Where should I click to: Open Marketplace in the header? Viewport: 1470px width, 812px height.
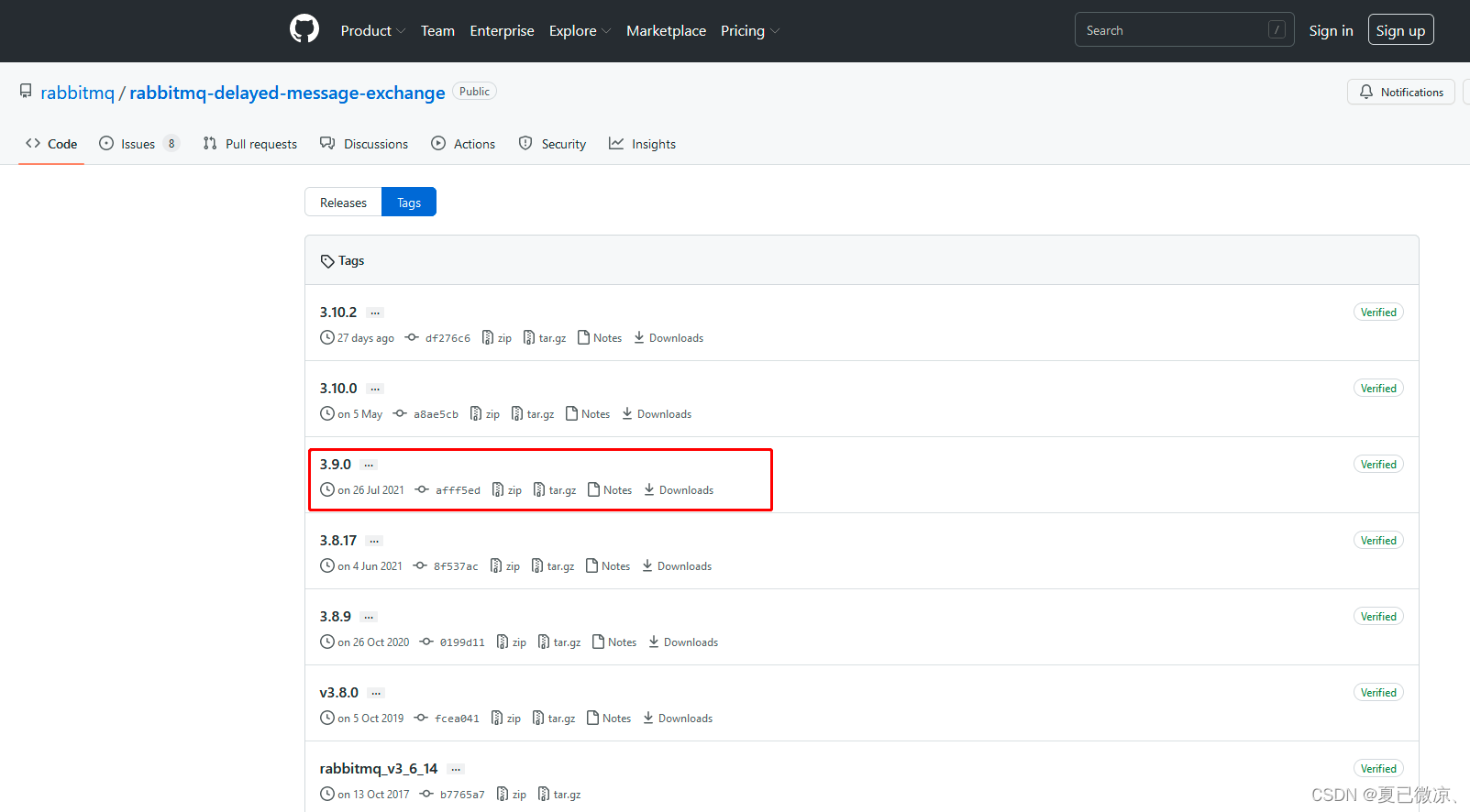[666, 30]
